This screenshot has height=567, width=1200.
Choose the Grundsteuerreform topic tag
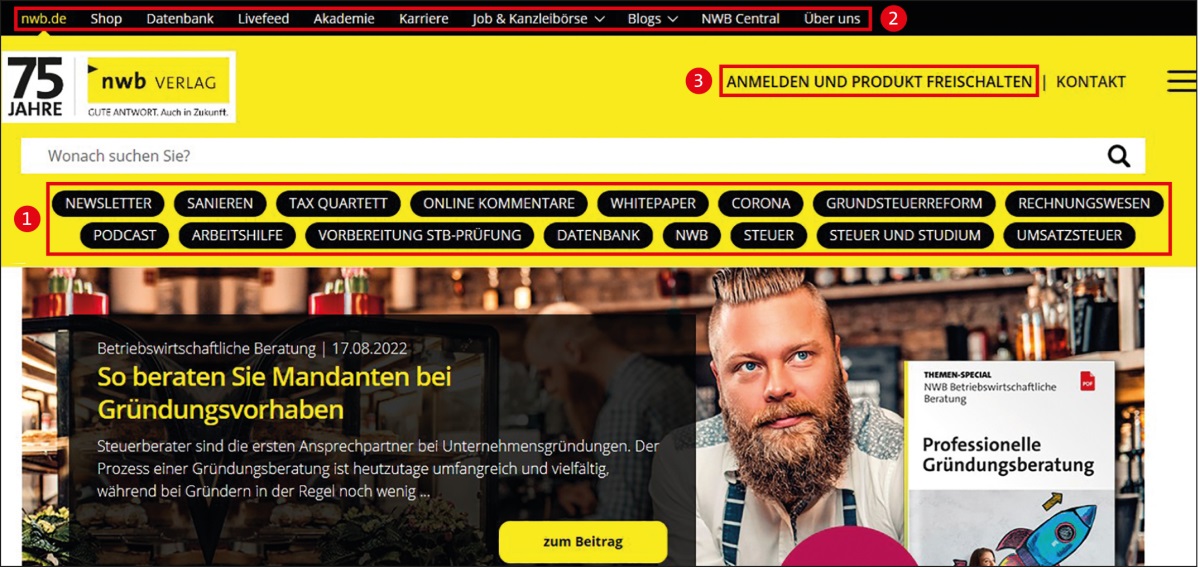point(904,203)
